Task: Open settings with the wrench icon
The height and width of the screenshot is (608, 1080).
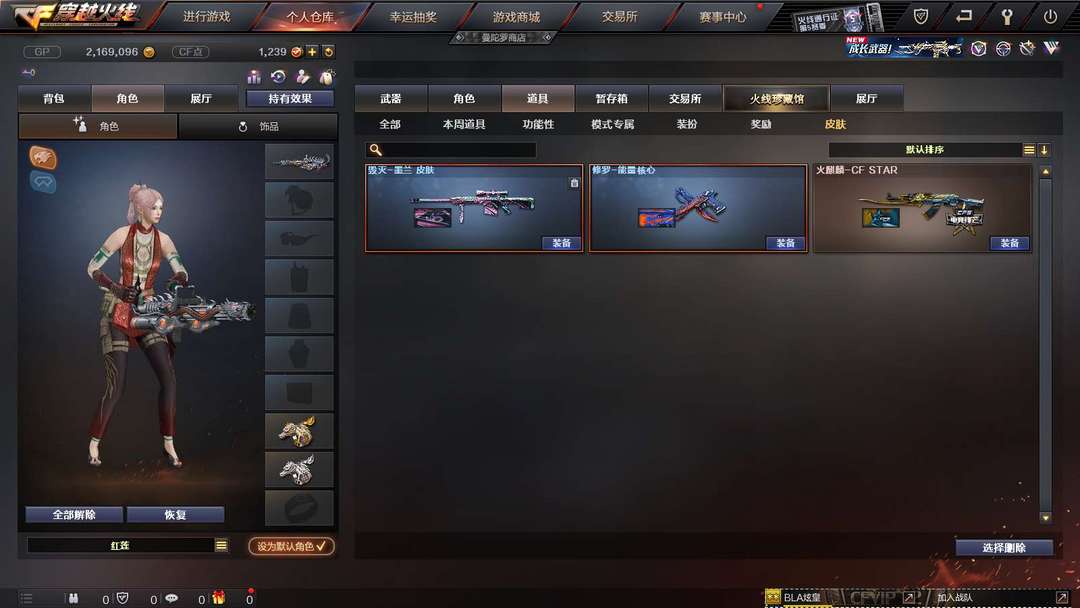Action: 1006,17
